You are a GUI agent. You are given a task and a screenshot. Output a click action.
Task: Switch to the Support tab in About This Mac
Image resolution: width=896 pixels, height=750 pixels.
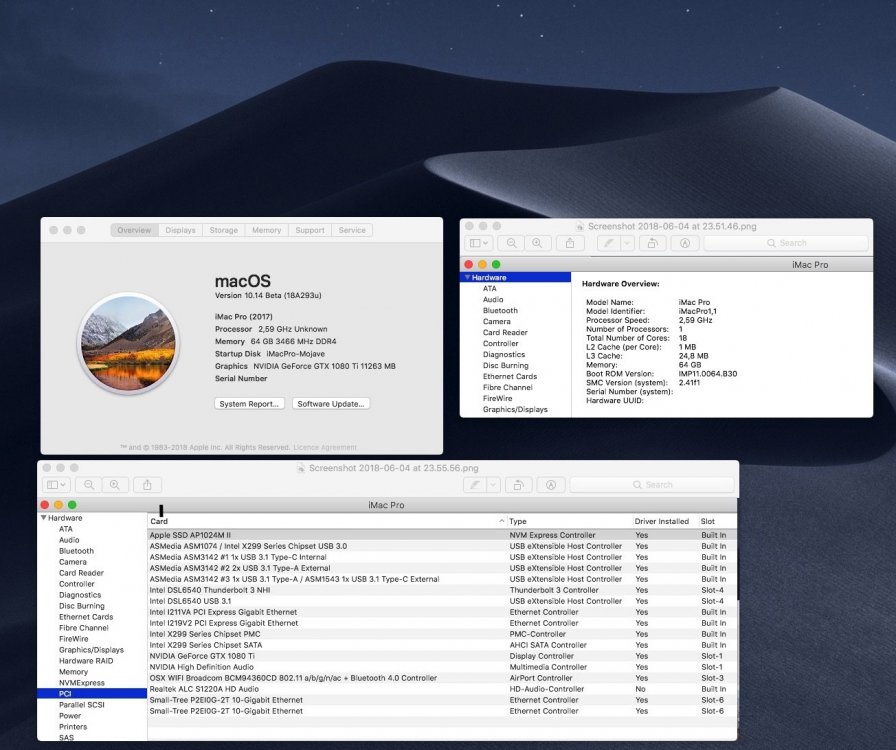point(310,230)
